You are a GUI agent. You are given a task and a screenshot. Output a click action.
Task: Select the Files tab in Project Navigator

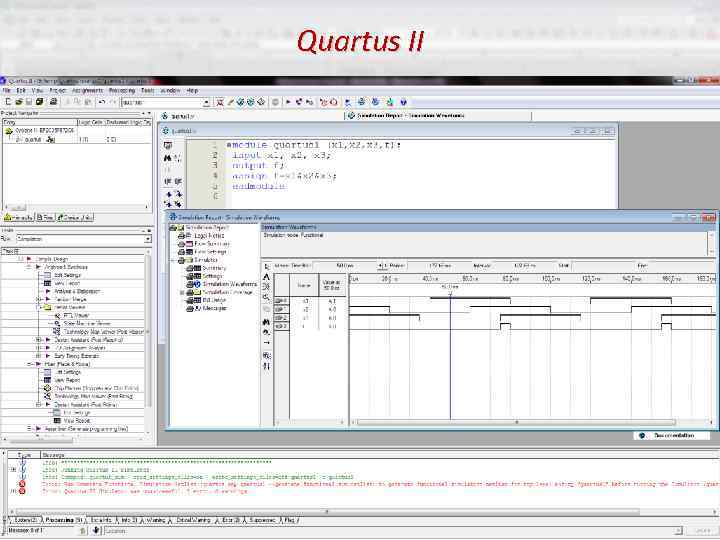click(45, 217)
